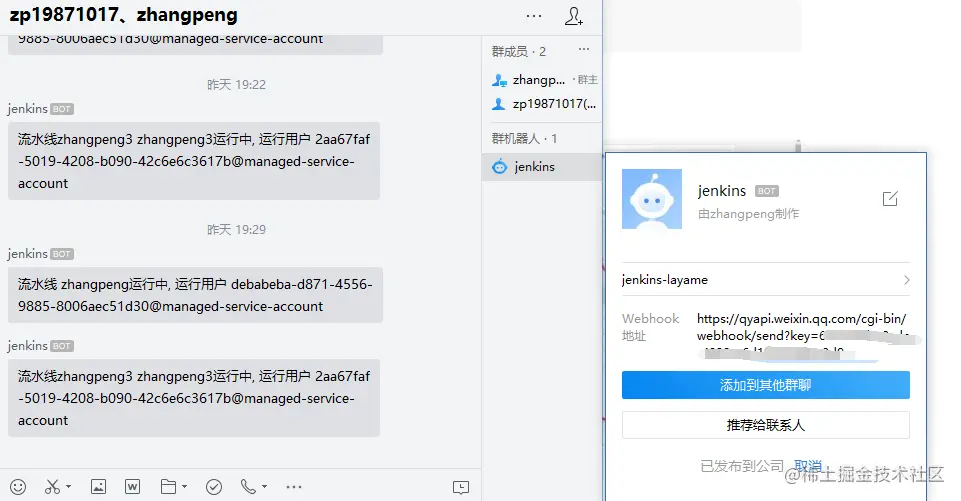Click the message history icon at toolbar right
Screen dimensions: 961x501
[x=461, y=488]
